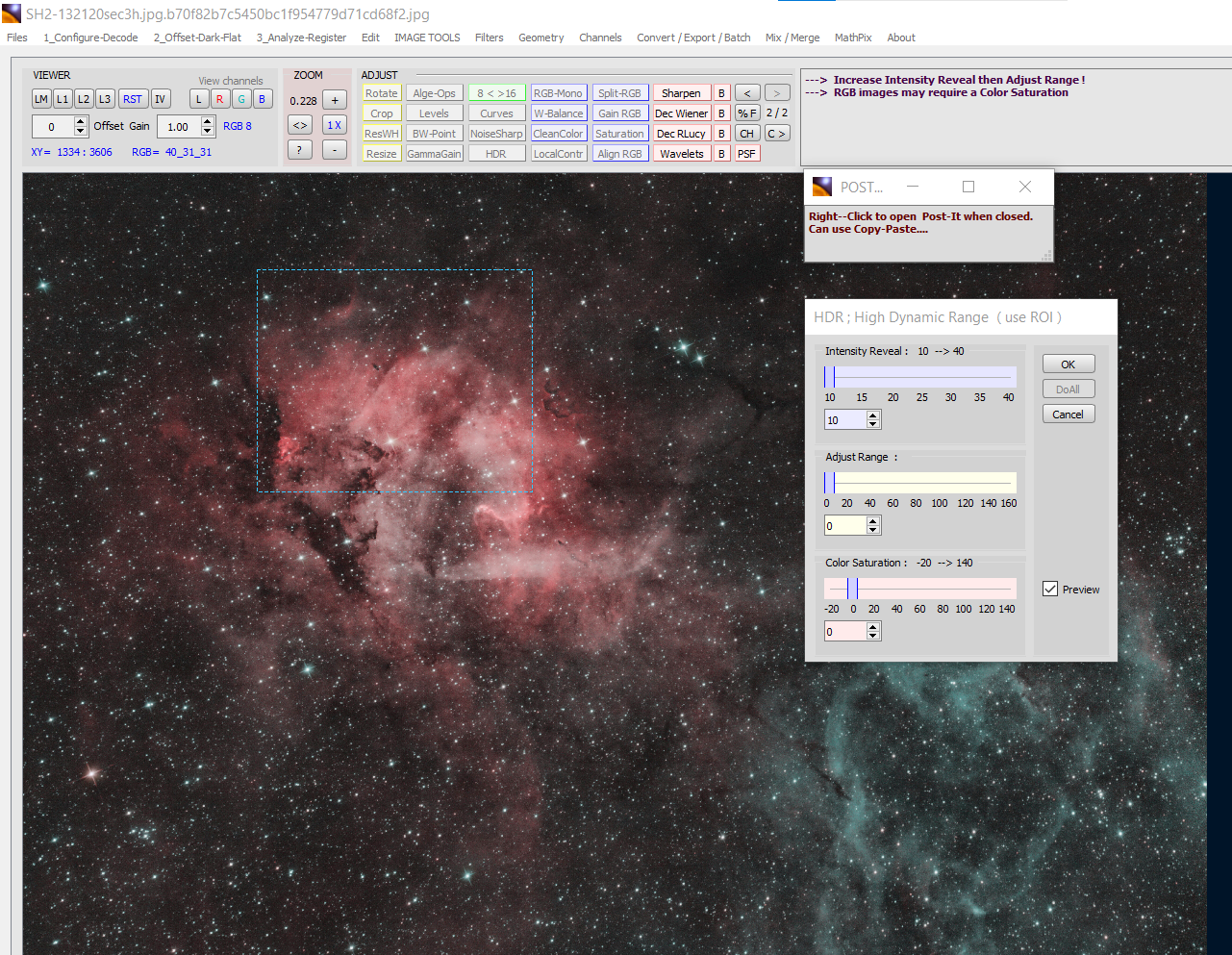The height and width of the screenshot is (955, 1232).
Task: Click the Offset value input field
Action: click(x=53, y=127)
